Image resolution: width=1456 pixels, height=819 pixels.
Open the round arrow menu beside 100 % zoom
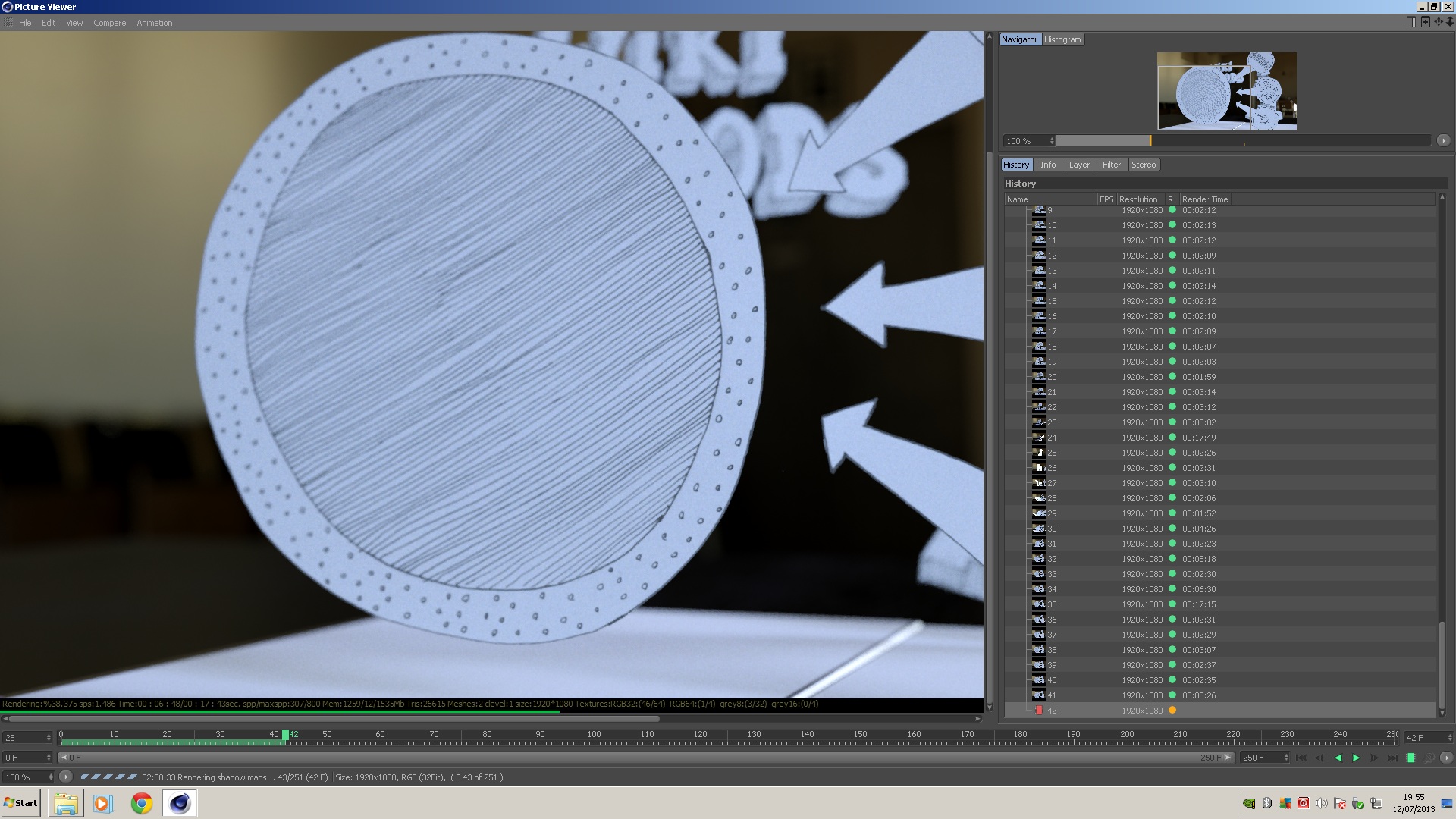pos(66,777)
